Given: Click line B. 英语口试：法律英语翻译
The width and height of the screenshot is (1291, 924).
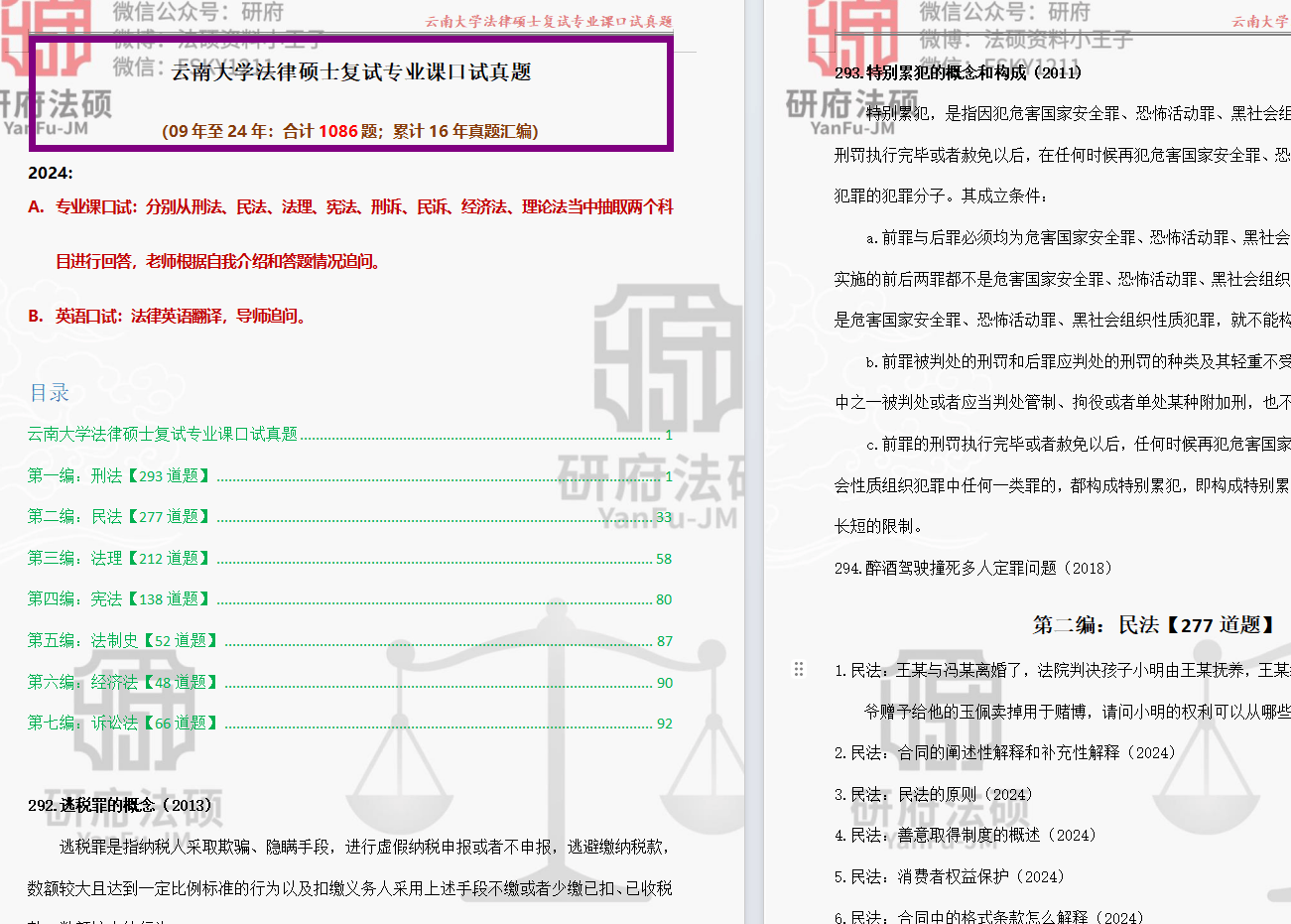Looking at the screenshot, I should tap(169, 316).
